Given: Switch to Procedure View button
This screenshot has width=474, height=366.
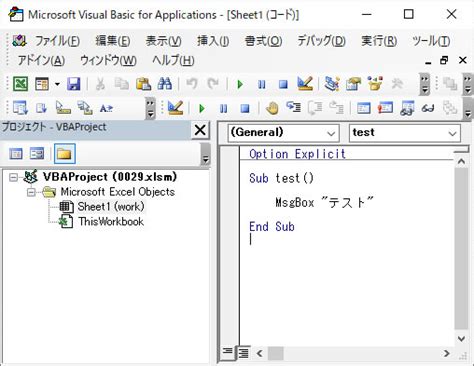Looking at the screenshot, I should (x=228, y=352).
